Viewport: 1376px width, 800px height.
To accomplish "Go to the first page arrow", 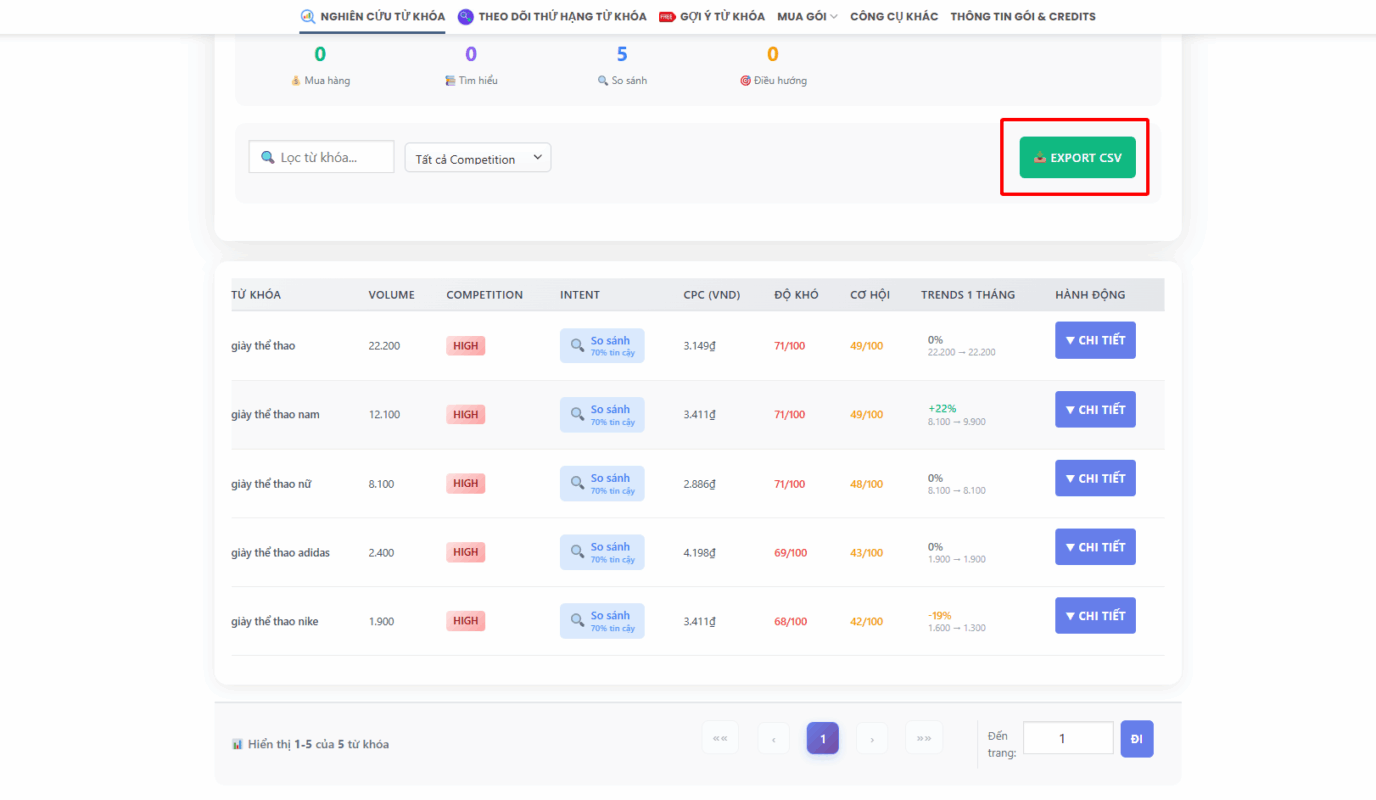I will [x=720, y=739].
